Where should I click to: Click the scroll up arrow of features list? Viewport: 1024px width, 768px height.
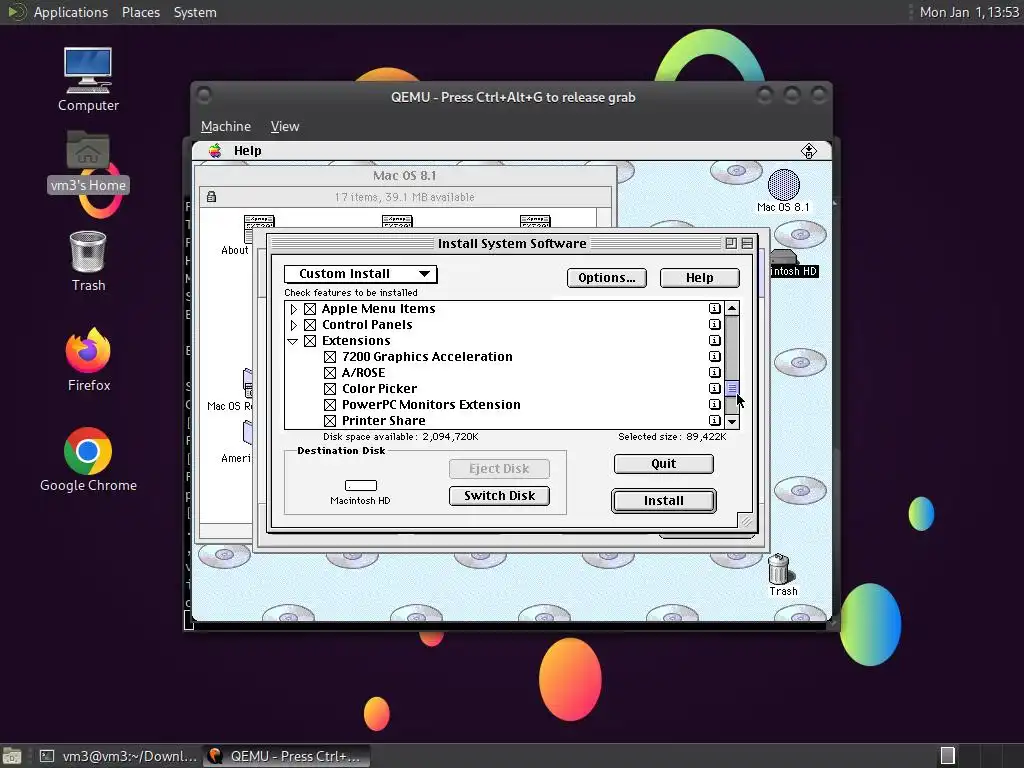732,308
